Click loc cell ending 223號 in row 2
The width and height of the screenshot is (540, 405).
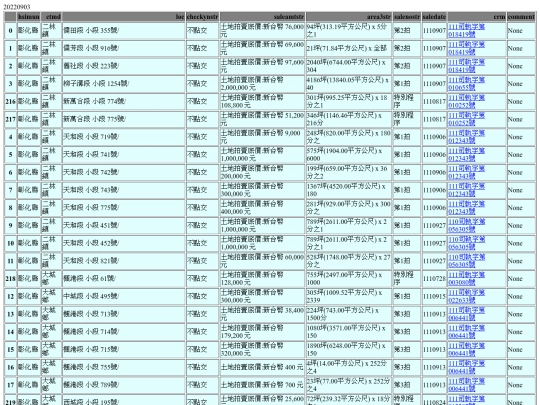click(x=124, y=66)
